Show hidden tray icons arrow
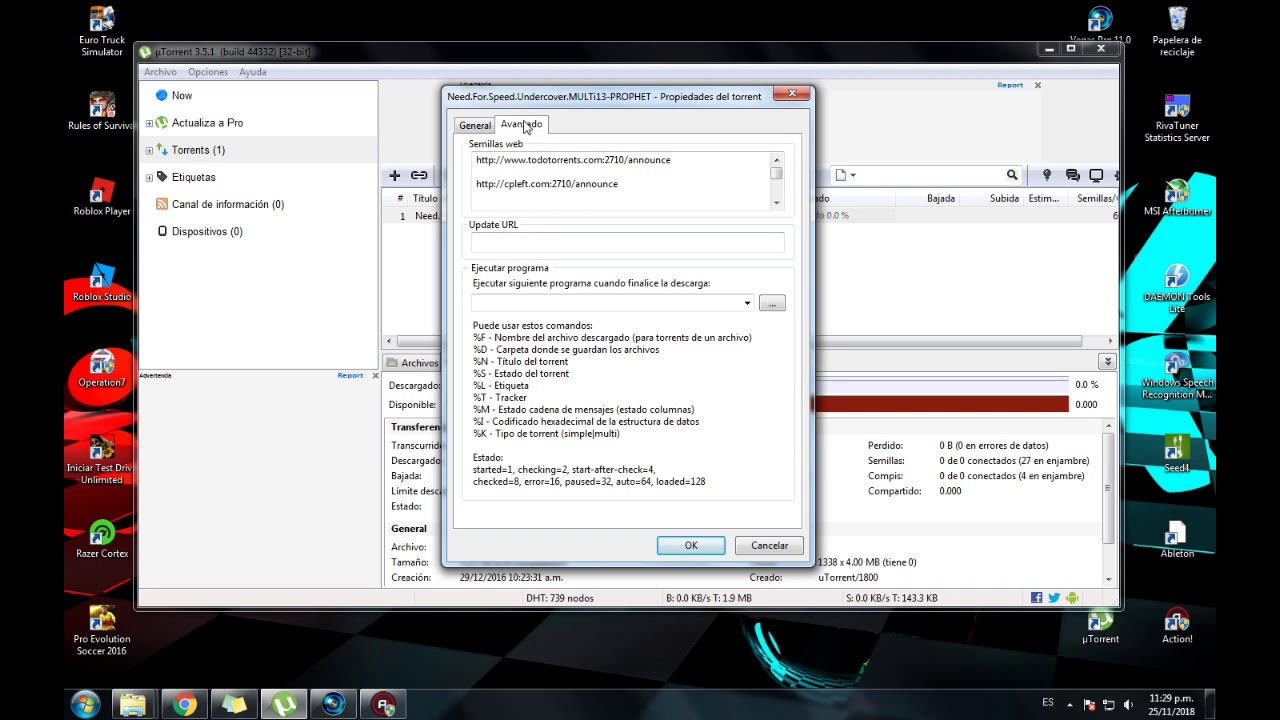Viewport: 1280px width, 720px height. point(1070,704)
